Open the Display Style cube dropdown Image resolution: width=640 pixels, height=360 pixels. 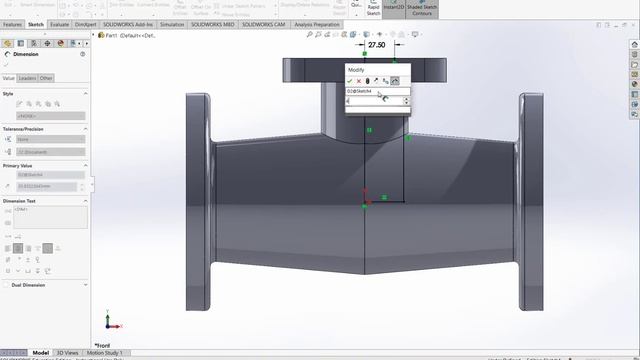(367, 35)
